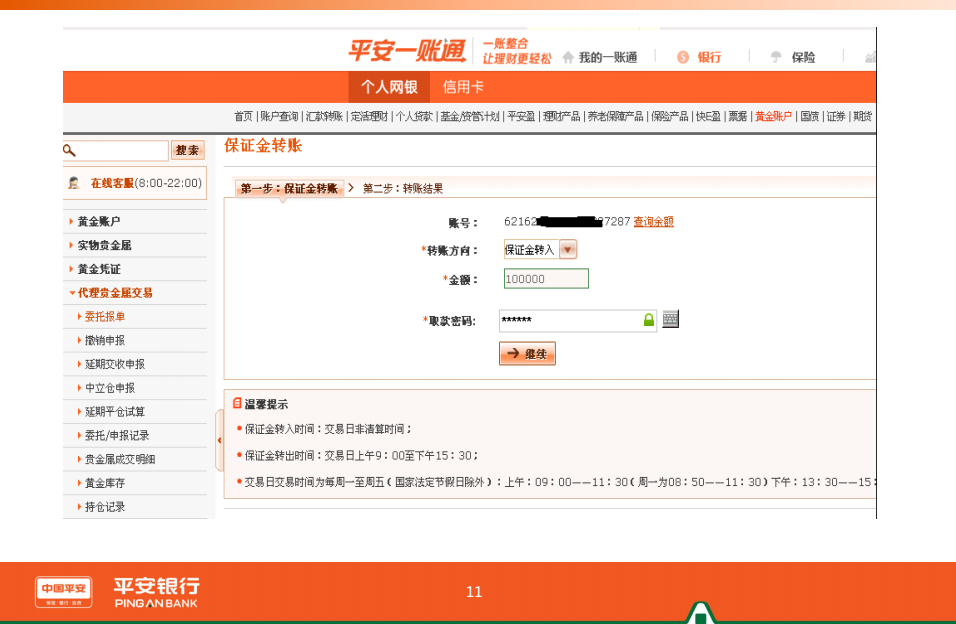The width and height of the screenshot is (956, 624).
Task: Open the 国债 menu item
Action: (810, 117)
